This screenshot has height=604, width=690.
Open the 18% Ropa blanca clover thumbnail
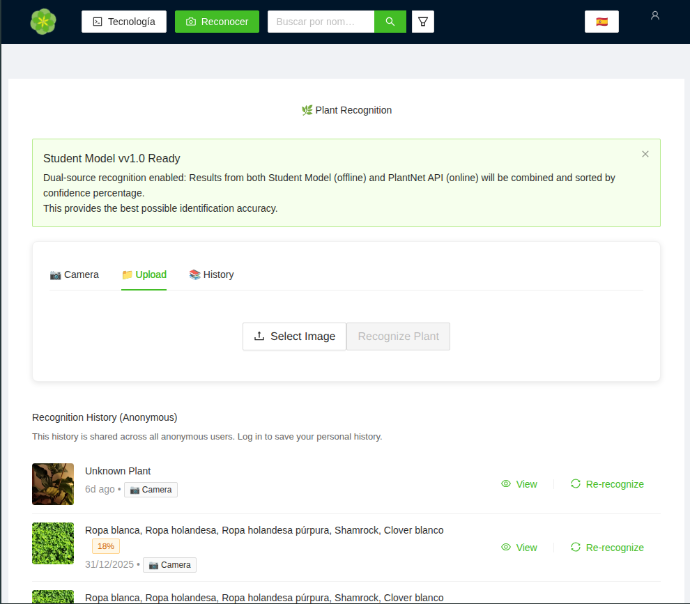53,543
